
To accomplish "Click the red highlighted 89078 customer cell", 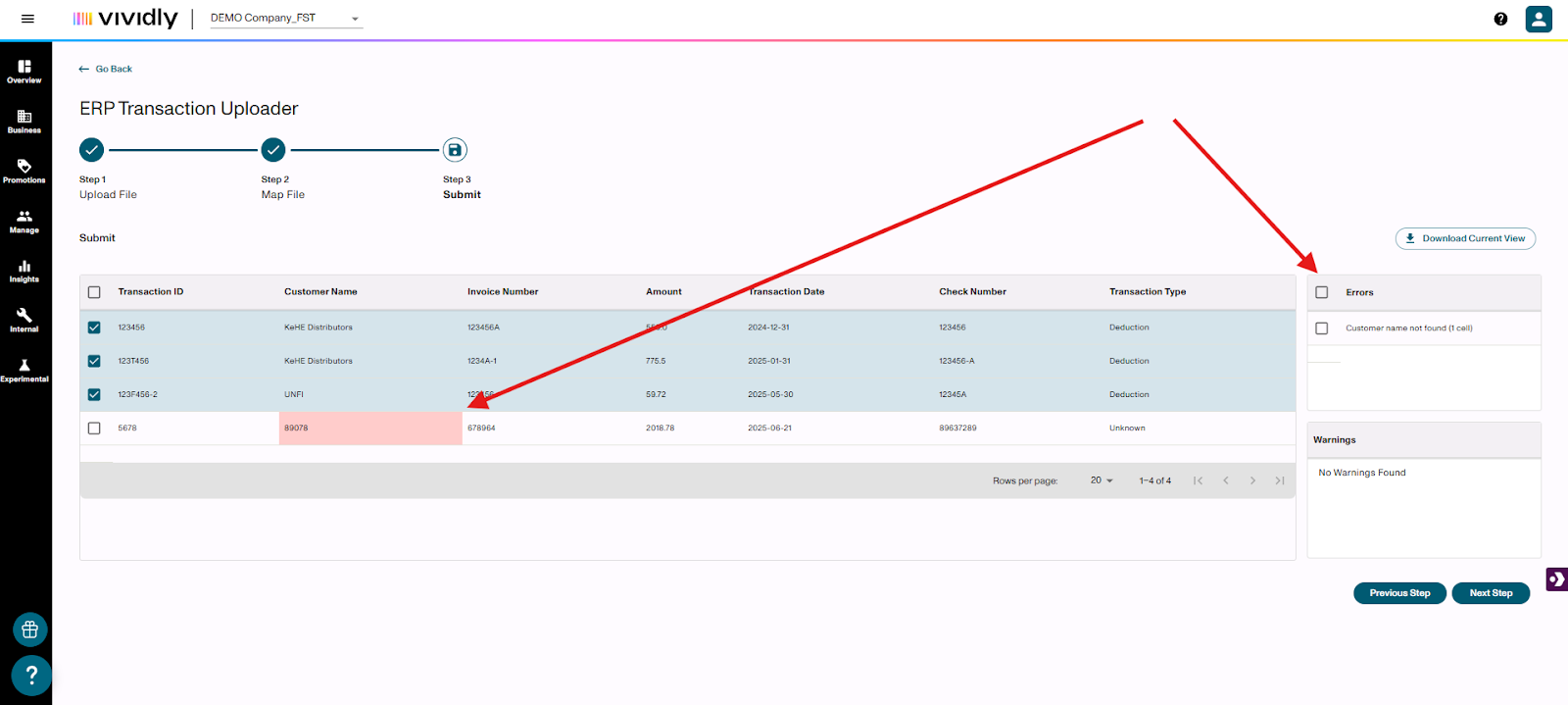I will coord(369,428).
